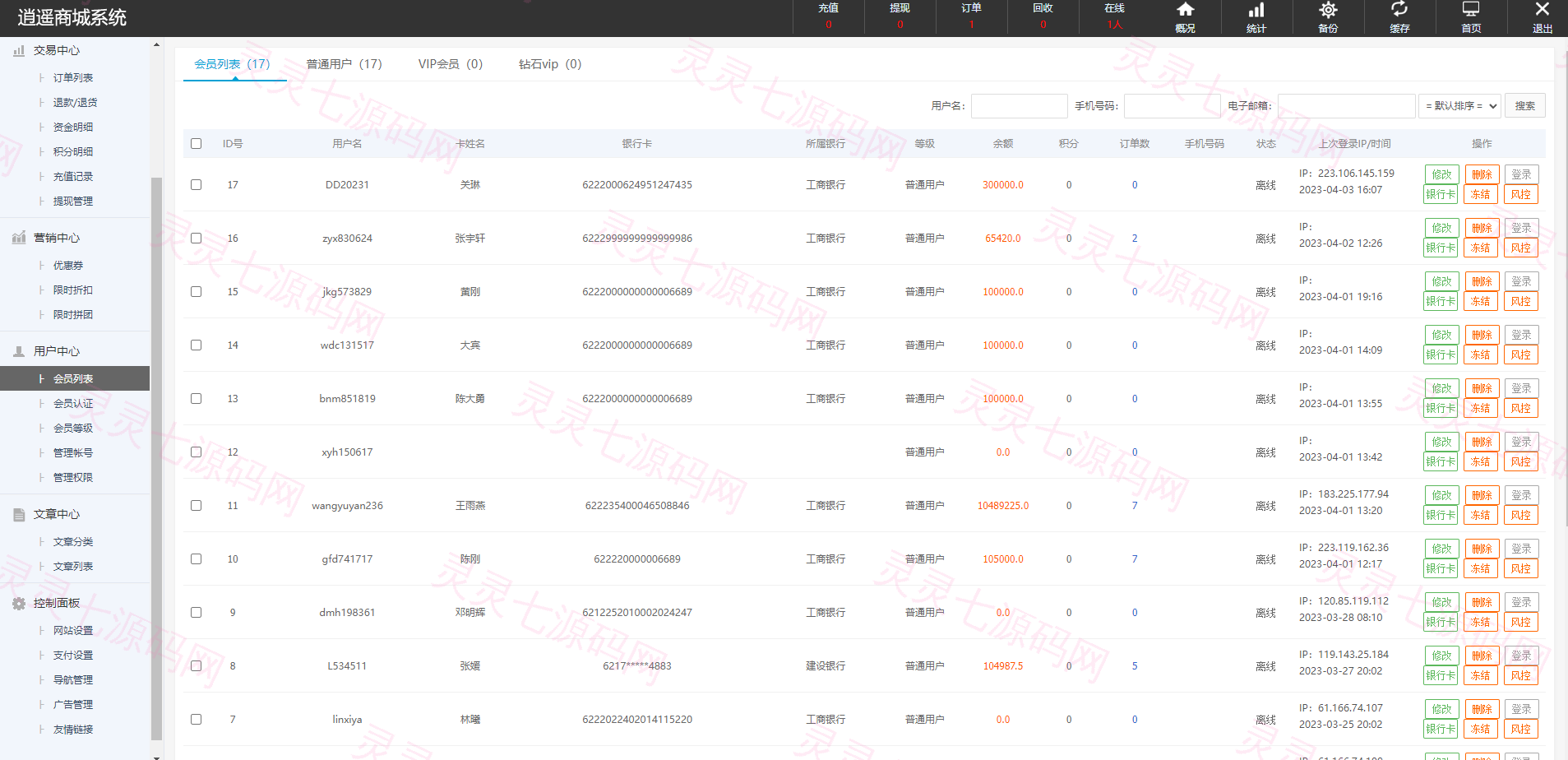This screenshot has height=760, width=1568.
Task: Open 网站设置 in the sidebar
Action: tap(73, 631)
